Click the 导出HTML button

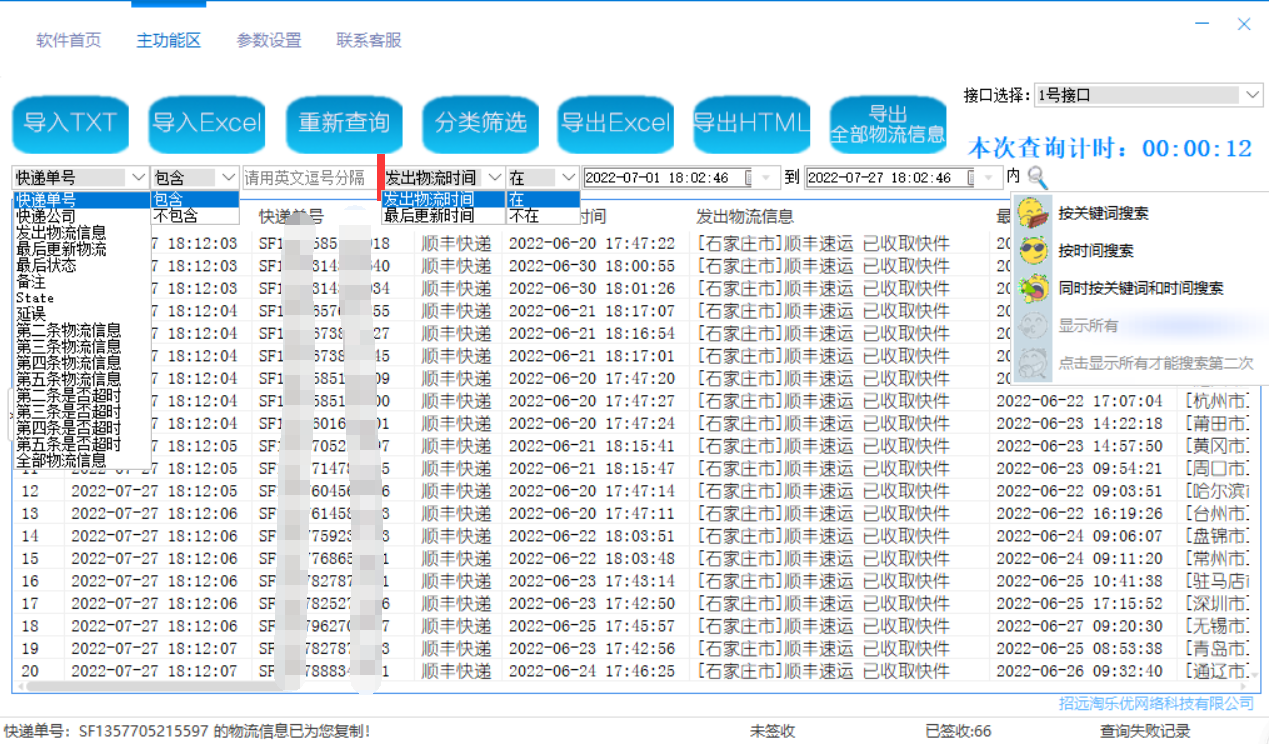(752, 123)
